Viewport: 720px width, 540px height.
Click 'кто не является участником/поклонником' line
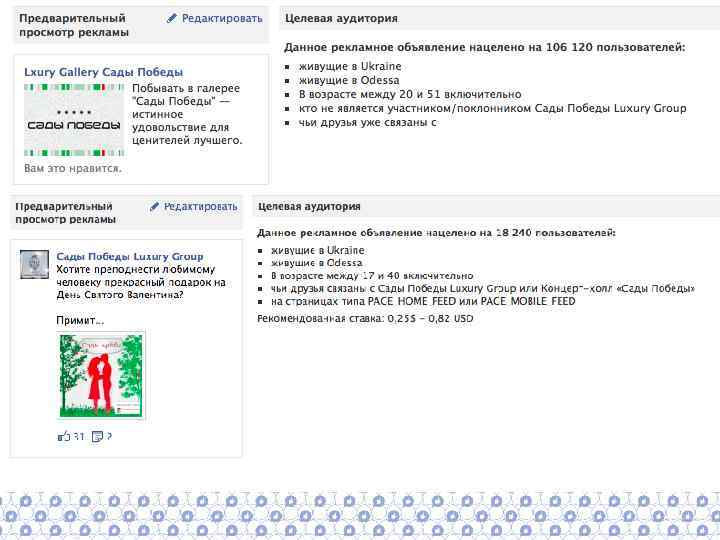pos(492,109)
